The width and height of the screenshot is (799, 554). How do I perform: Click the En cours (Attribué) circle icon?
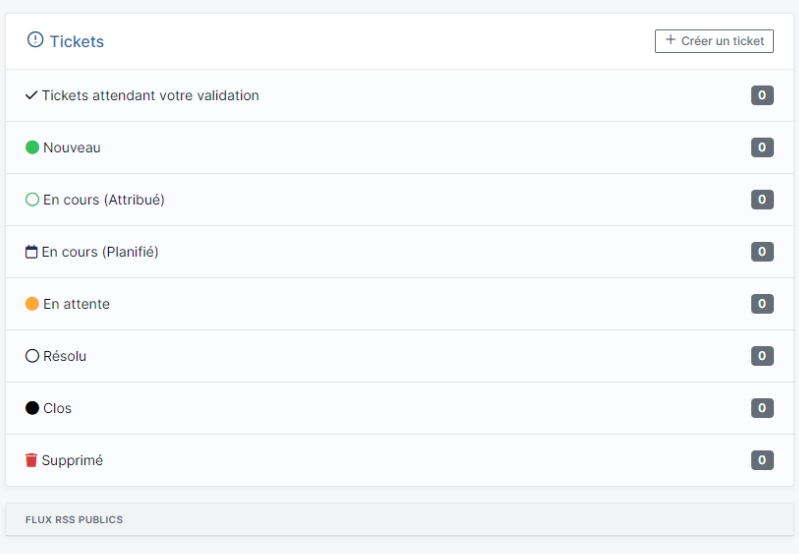pos(32,200)
